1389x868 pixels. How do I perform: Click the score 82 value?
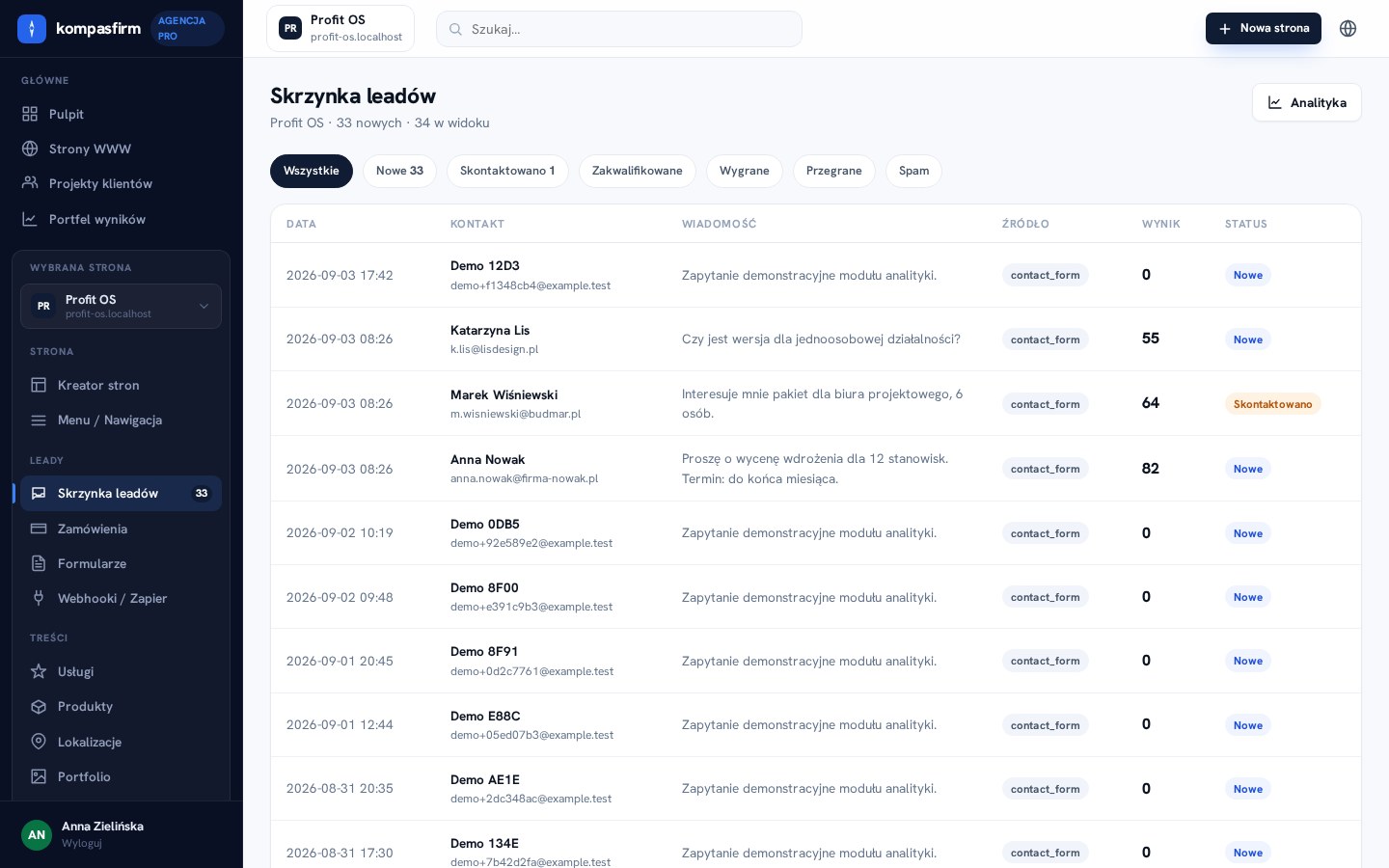pyautogui.click(x=1151, y=469)
